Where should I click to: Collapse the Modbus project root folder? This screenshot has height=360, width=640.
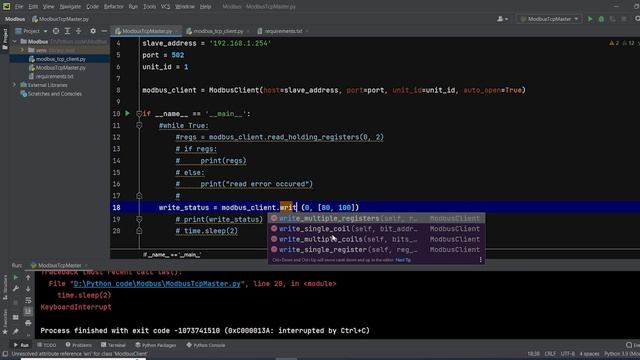(15, 41)
